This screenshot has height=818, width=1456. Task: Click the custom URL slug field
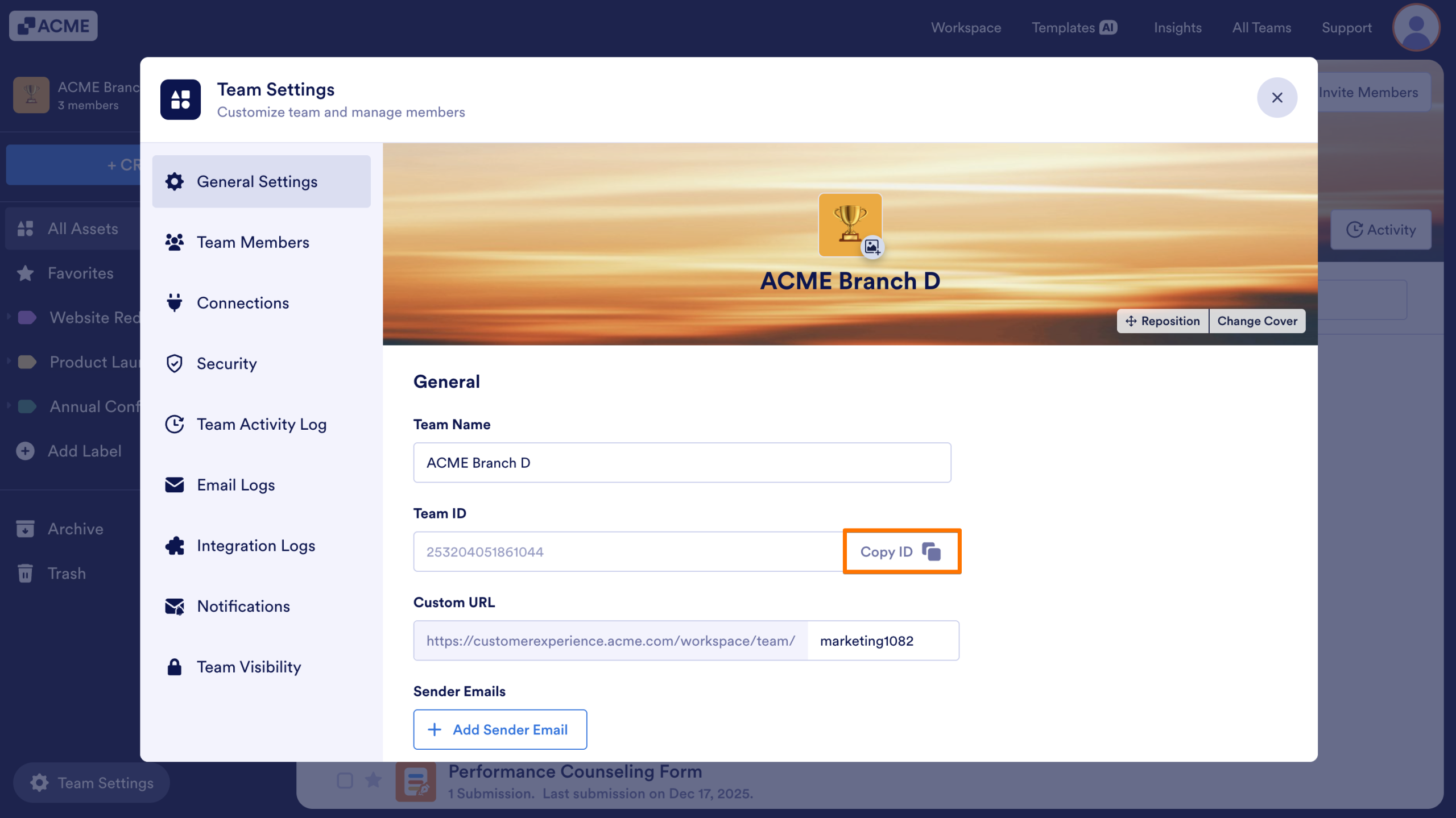pyautogui.click(x=883, y=641)
